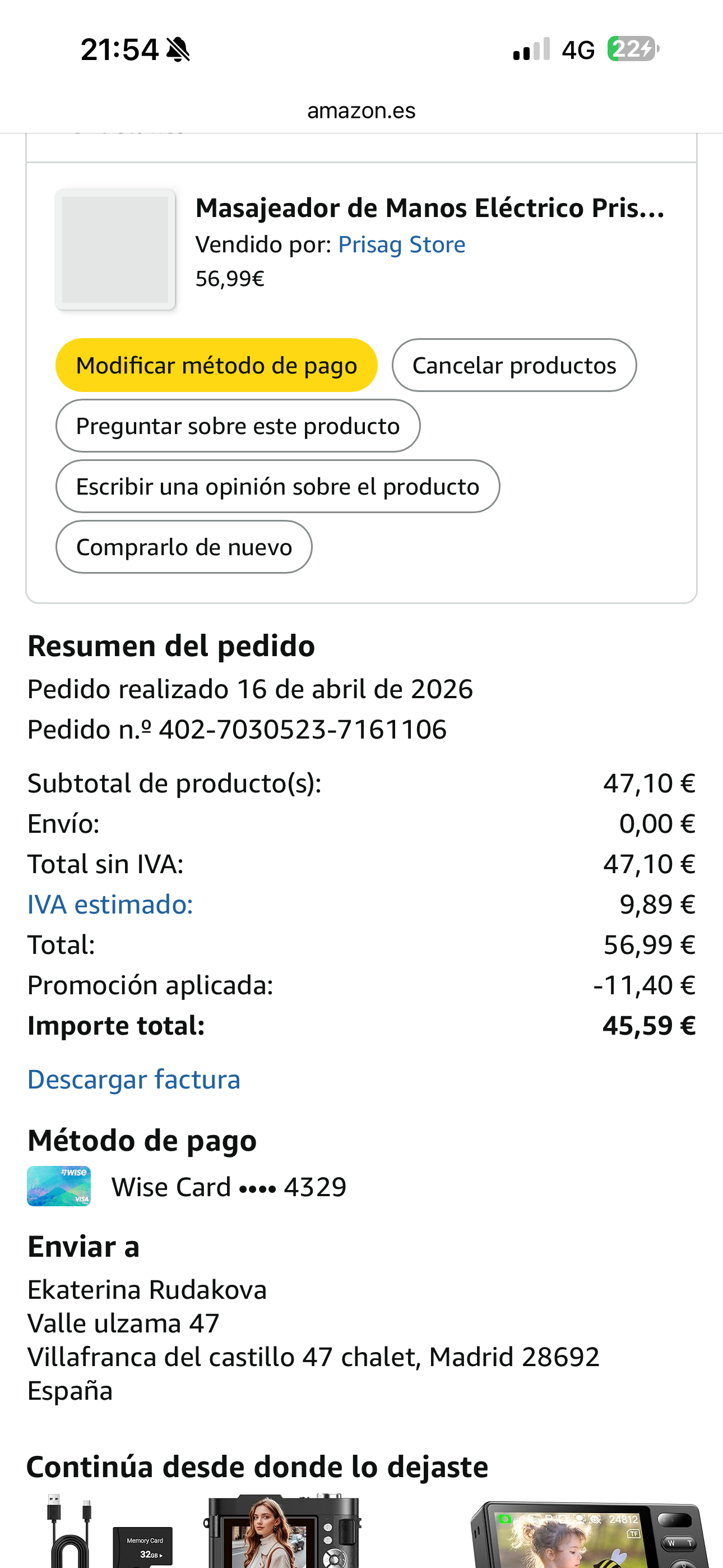The image size is (723, 1568).
Task: Tap Preguntar sobre este producto
Action: 237,426
